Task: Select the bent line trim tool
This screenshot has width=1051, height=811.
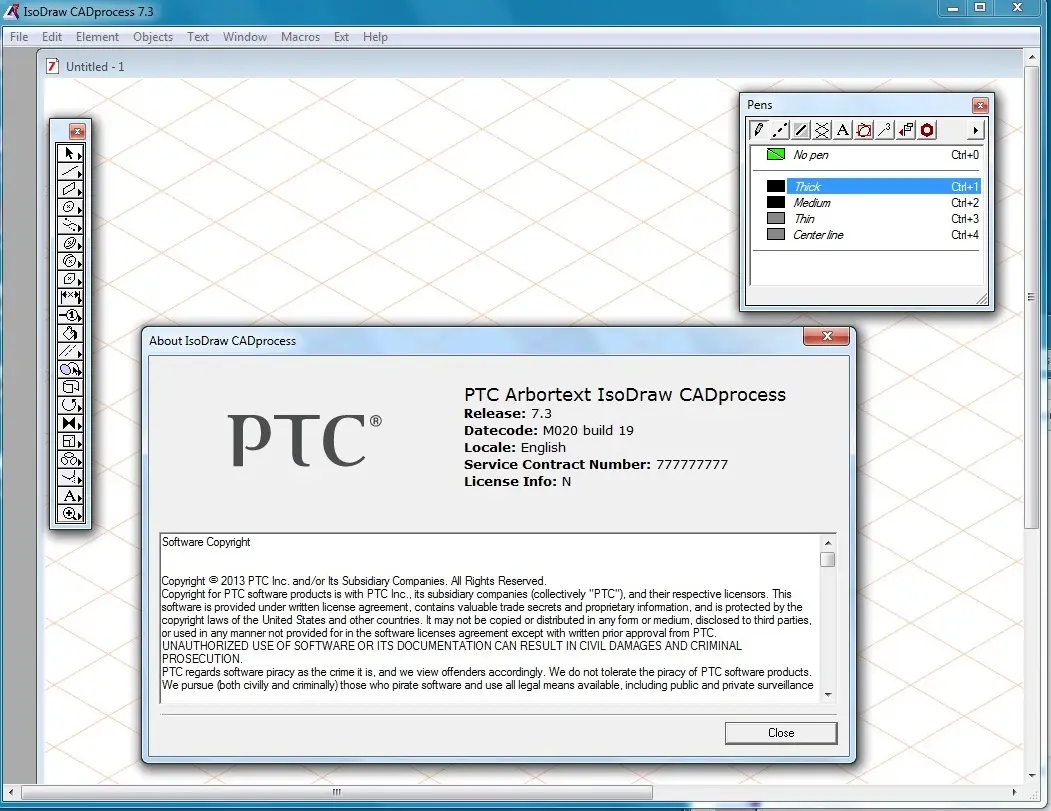Action: click(x=70, y=478)
